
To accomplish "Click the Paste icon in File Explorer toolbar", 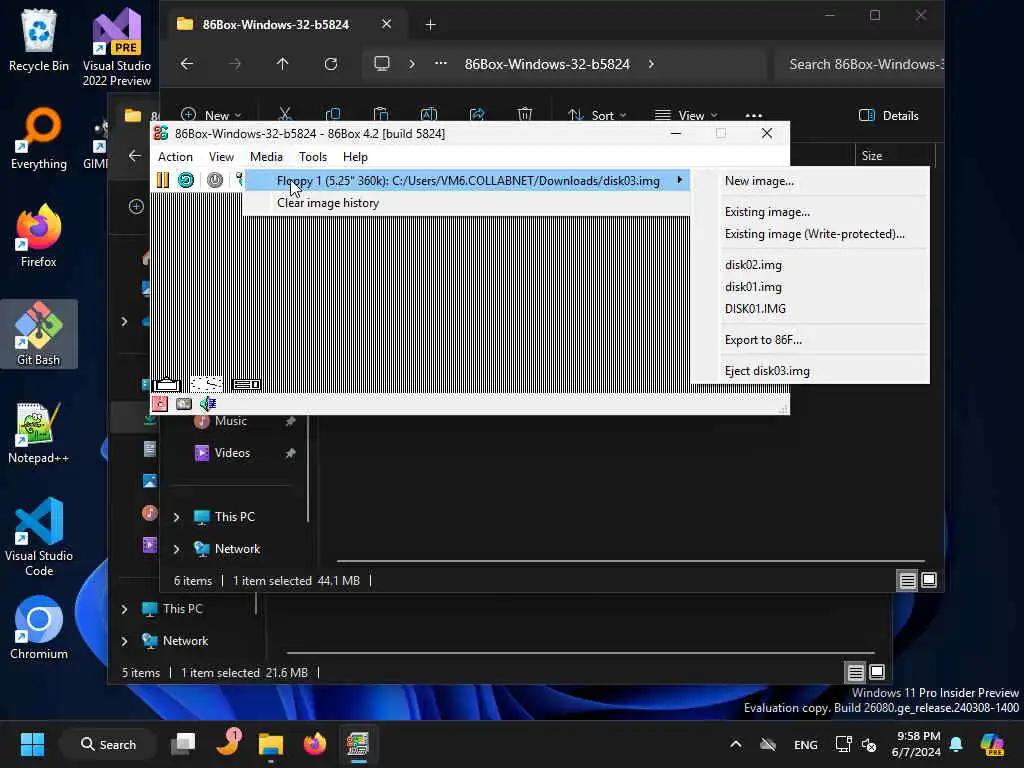I will click(x=381, y=115).
